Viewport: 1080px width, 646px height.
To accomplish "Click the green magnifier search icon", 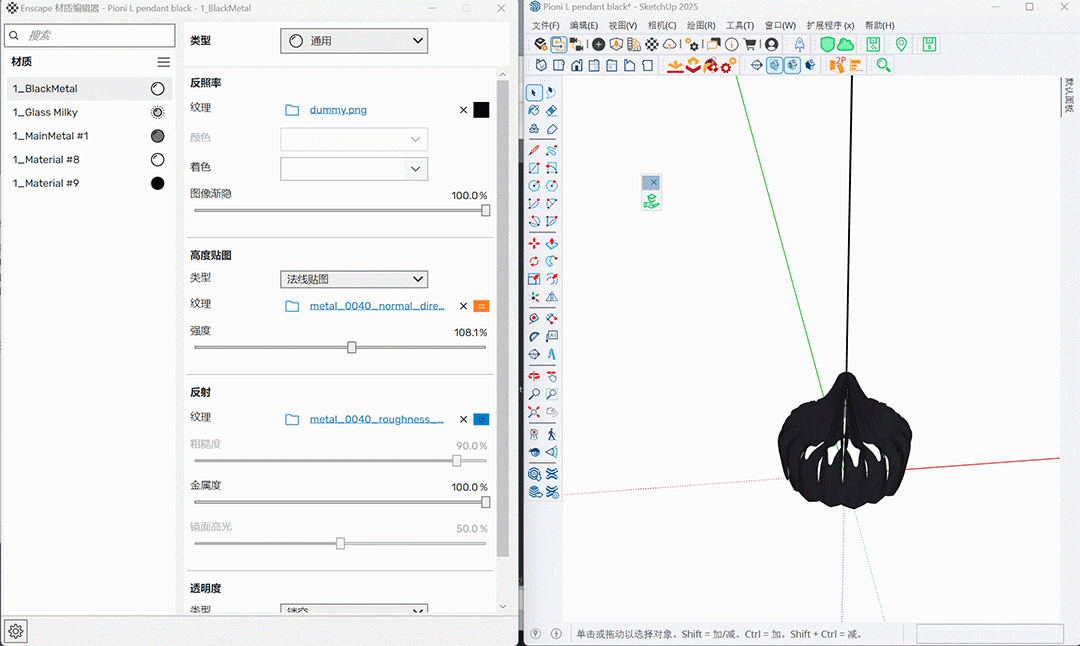I will pos(884,65).
